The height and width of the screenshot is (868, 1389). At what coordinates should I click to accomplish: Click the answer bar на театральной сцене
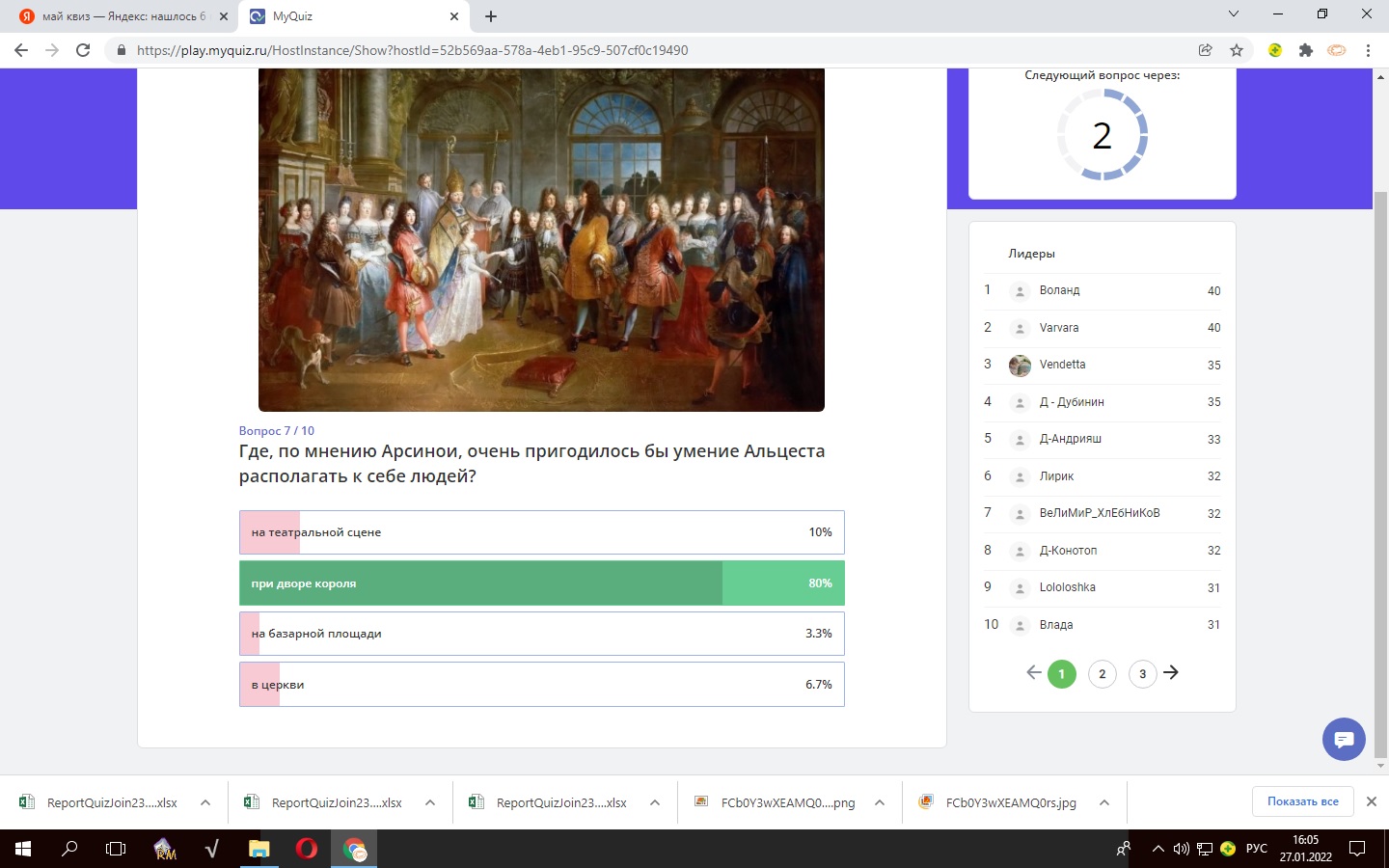[542, 532]
